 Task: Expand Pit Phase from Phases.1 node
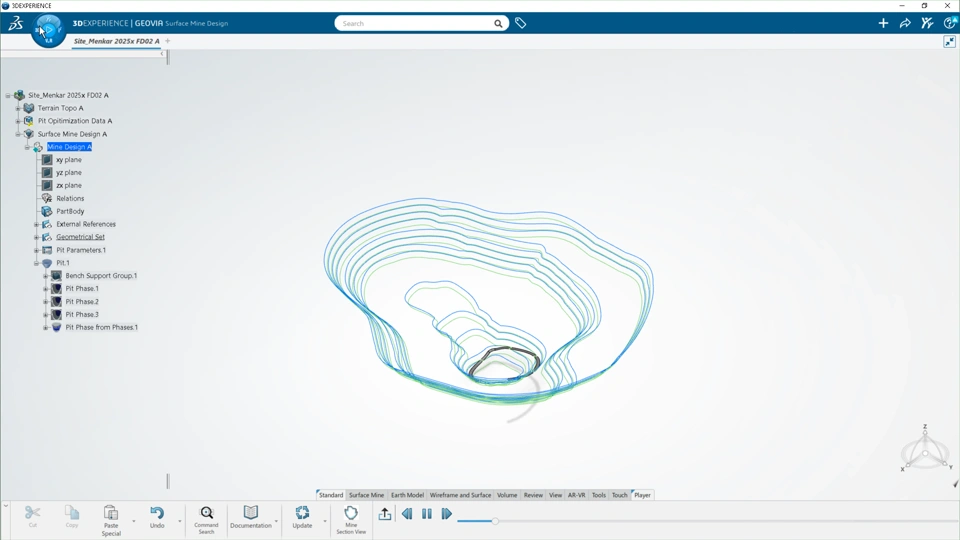[45, 328]
